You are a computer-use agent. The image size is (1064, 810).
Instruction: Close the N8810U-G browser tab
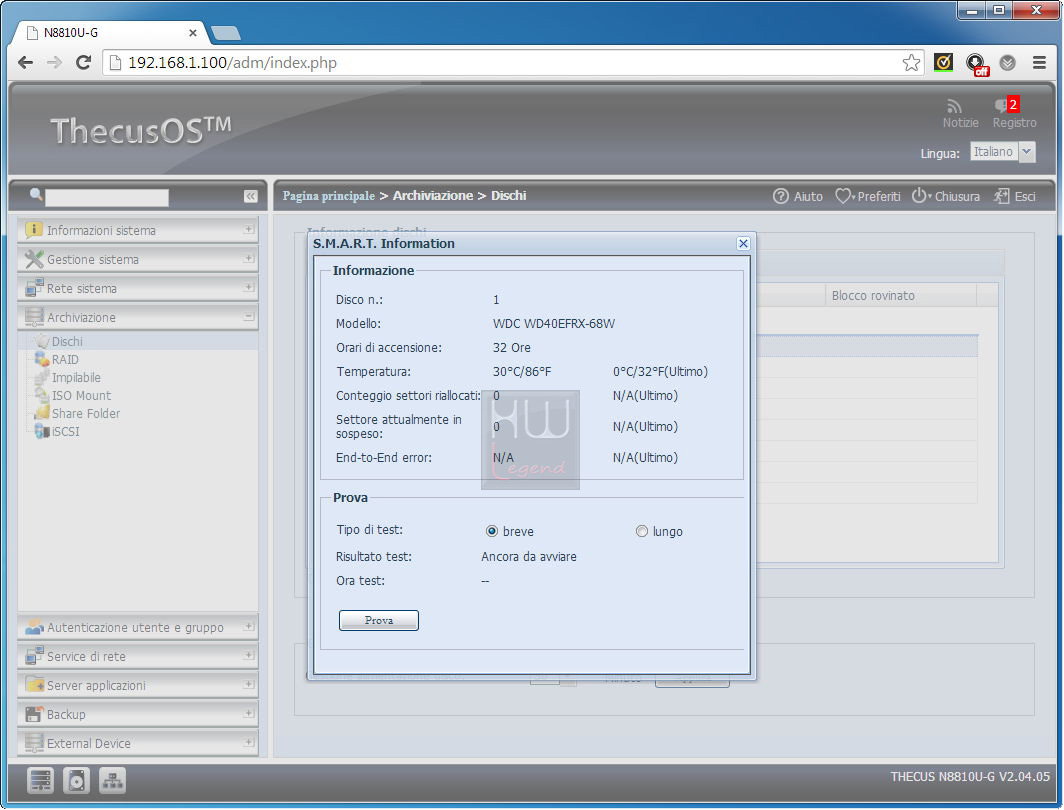193,33
